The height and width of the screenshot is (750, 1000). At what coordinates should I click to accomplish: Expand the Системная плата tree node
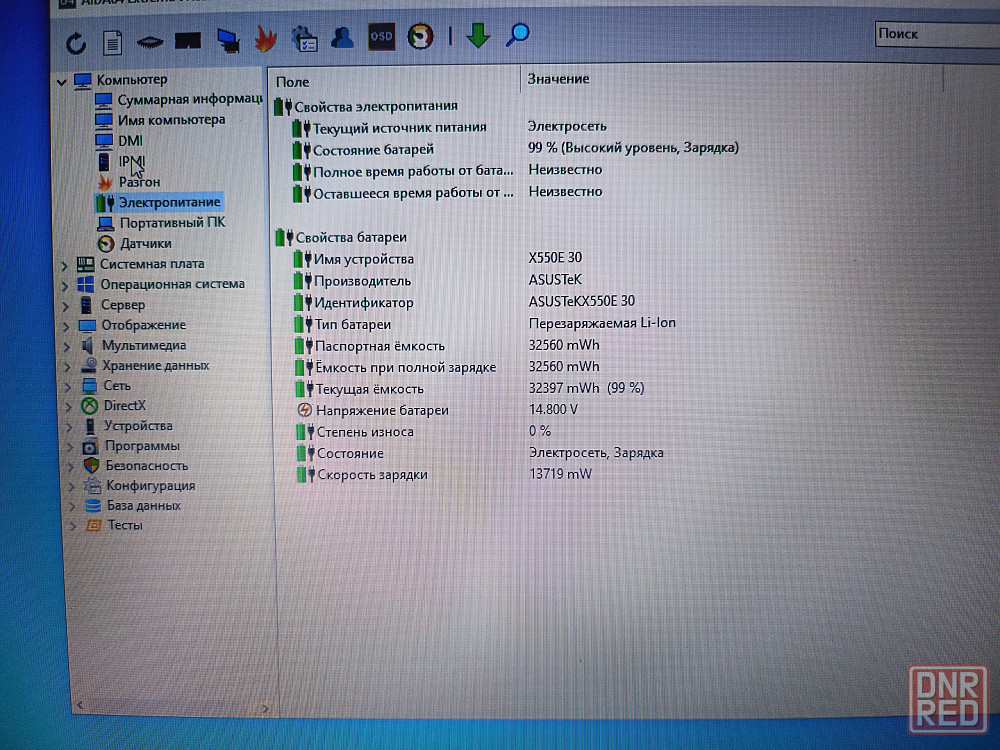point(64,265)
